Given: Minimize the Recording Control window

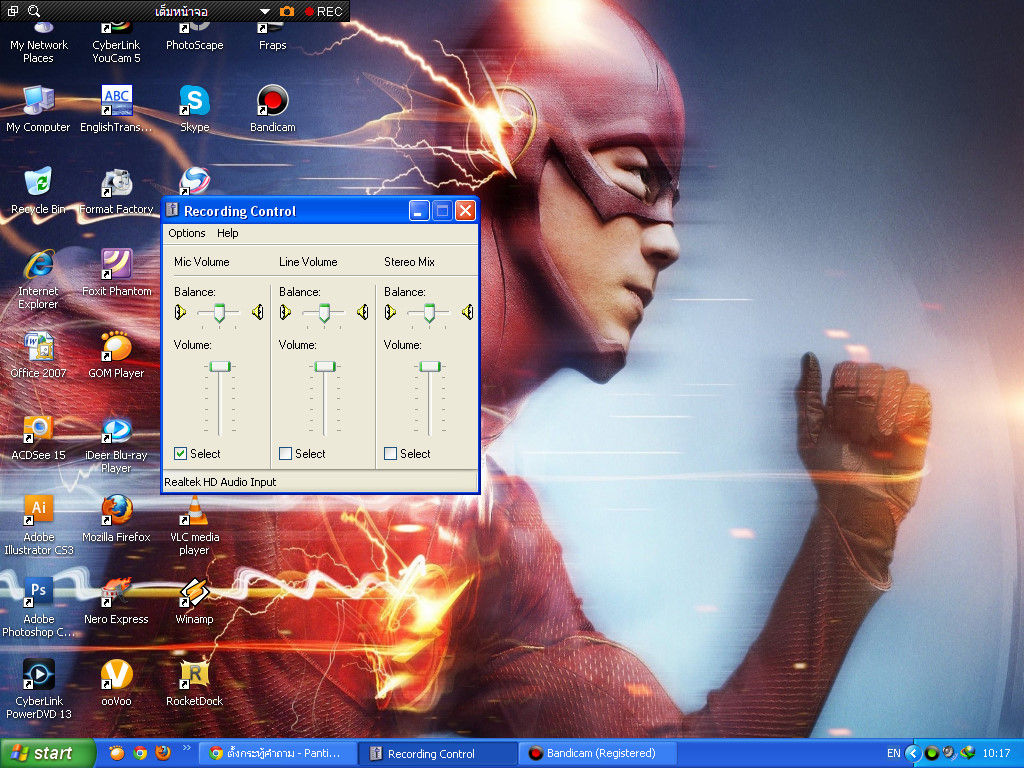Looking at the screenshot, I should 419,210.
